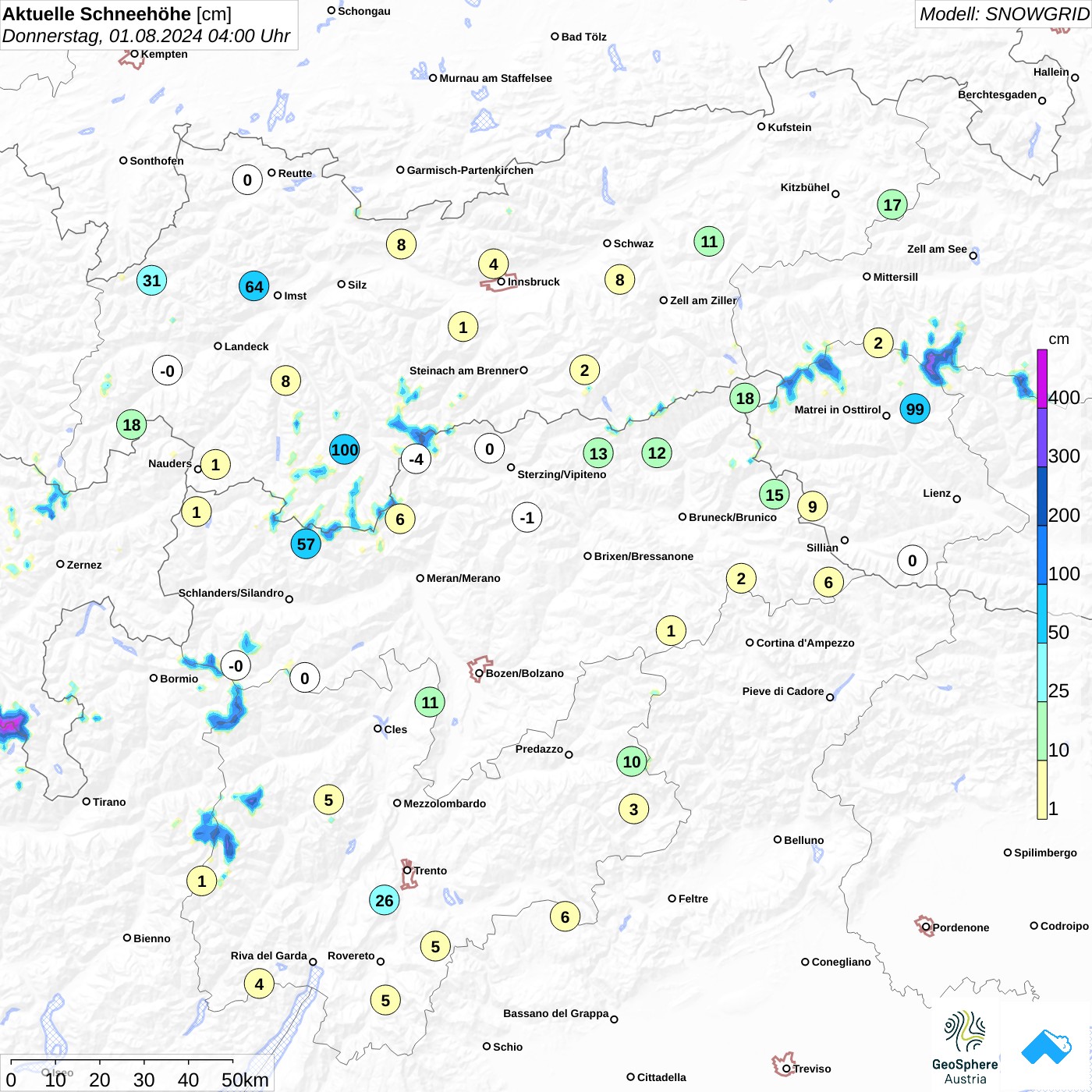Click the station marker showing 9
The height and width of the screenshot is (1092, 1092).
(x=813, y=507)
